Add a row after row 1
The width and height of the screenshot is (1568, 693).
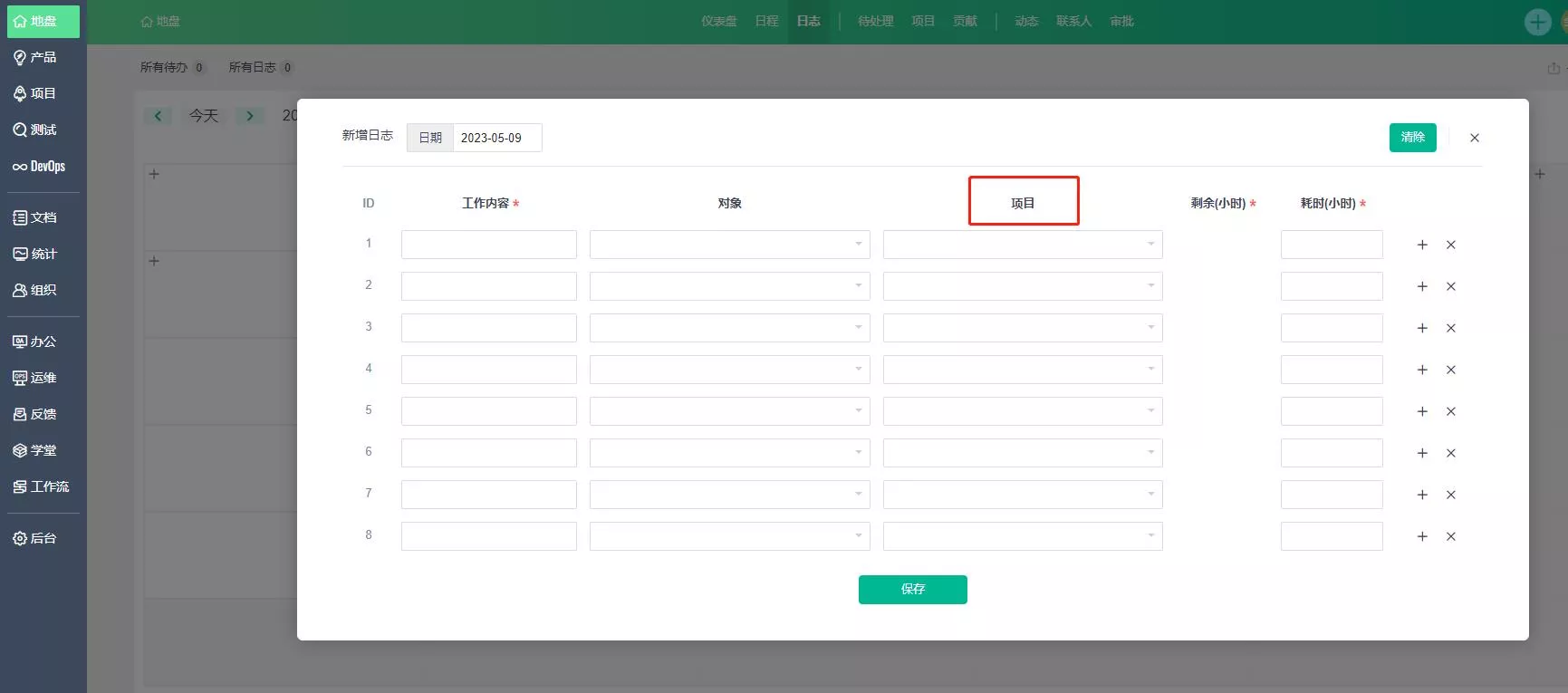click(1422, 245)
